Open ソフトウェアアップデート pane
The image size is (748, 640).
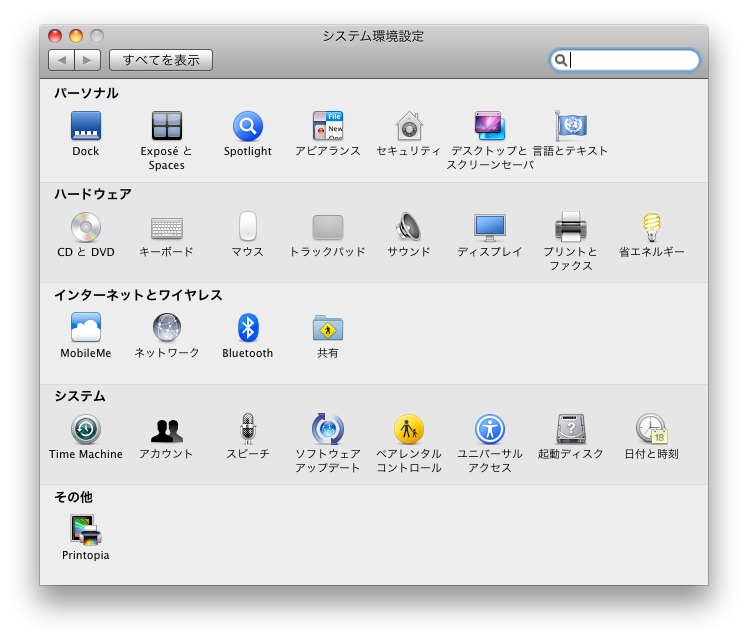coord(327,430)
